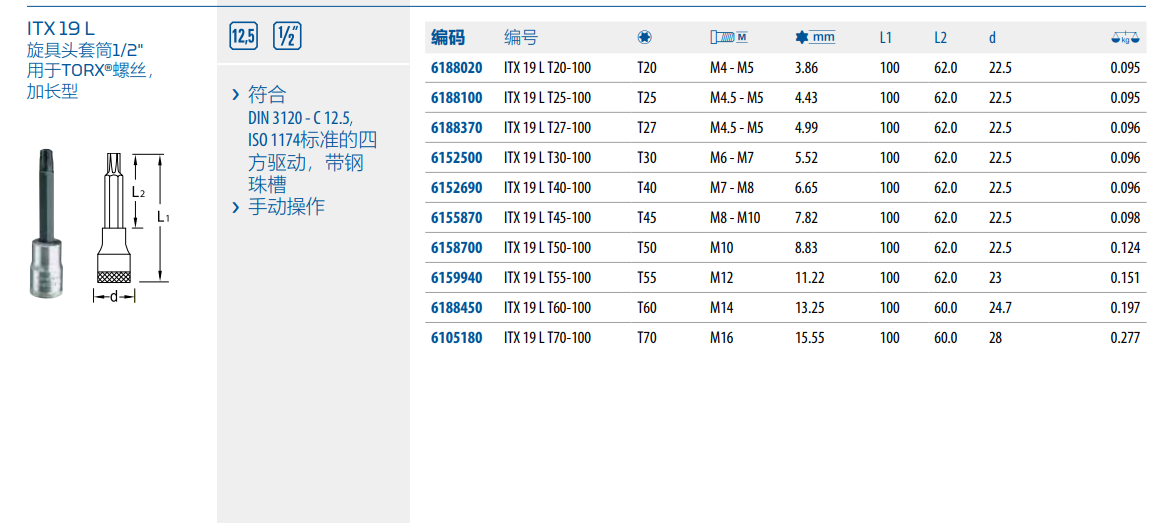Open product code 6105180
This screenshot has width=1173, height=528.
click(456, 338)
